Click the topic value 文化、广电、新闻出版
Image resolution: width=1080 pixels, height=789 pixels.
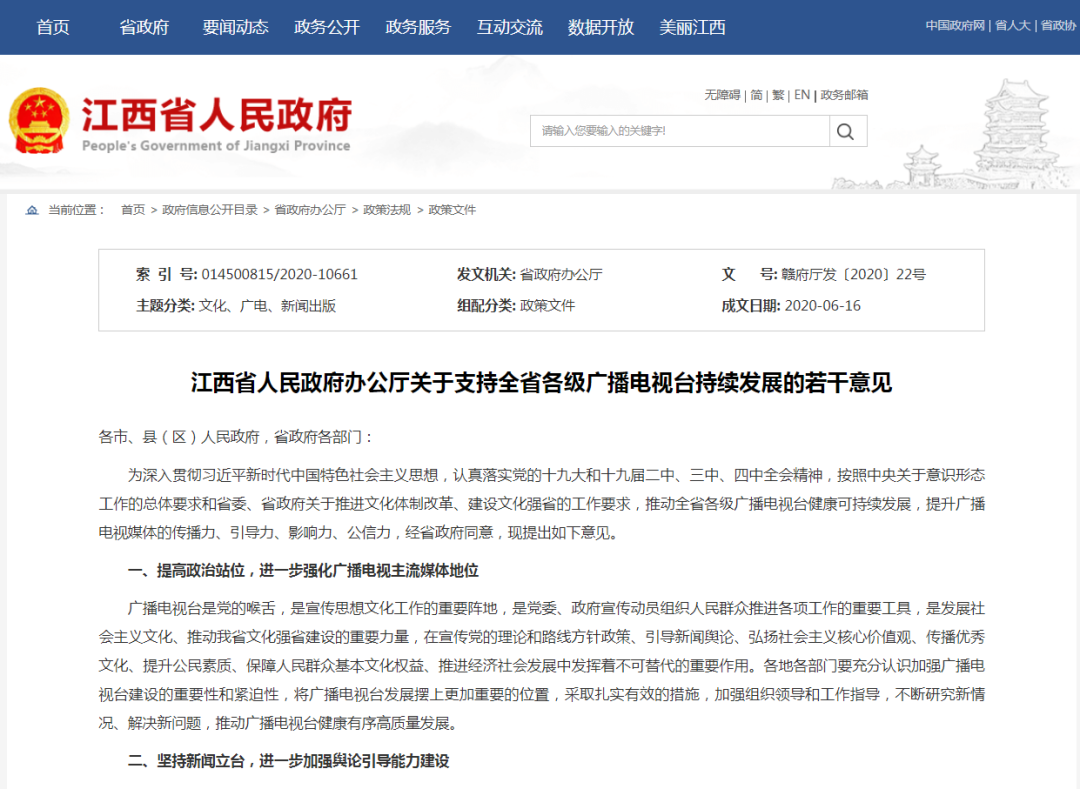pyautogui.click(x=267, y=306)
